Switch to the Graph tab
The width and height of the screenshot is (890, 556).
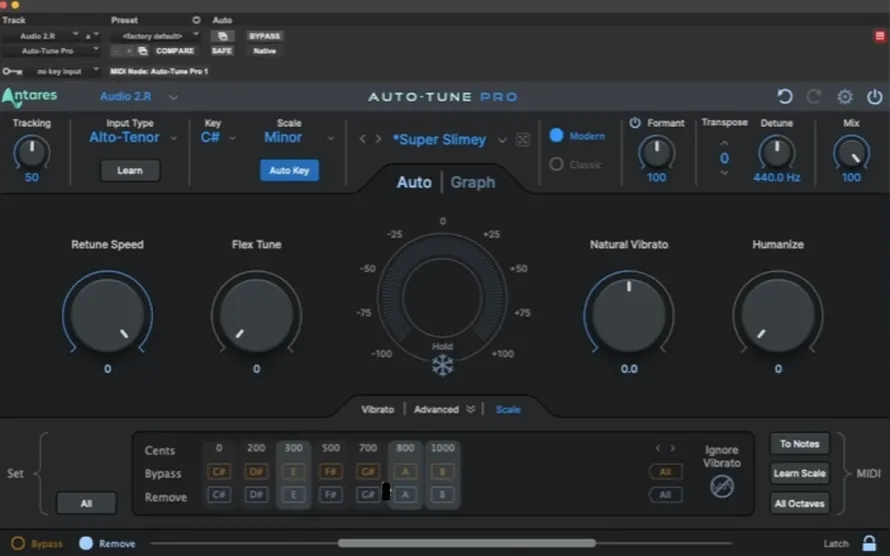point(473,182)
